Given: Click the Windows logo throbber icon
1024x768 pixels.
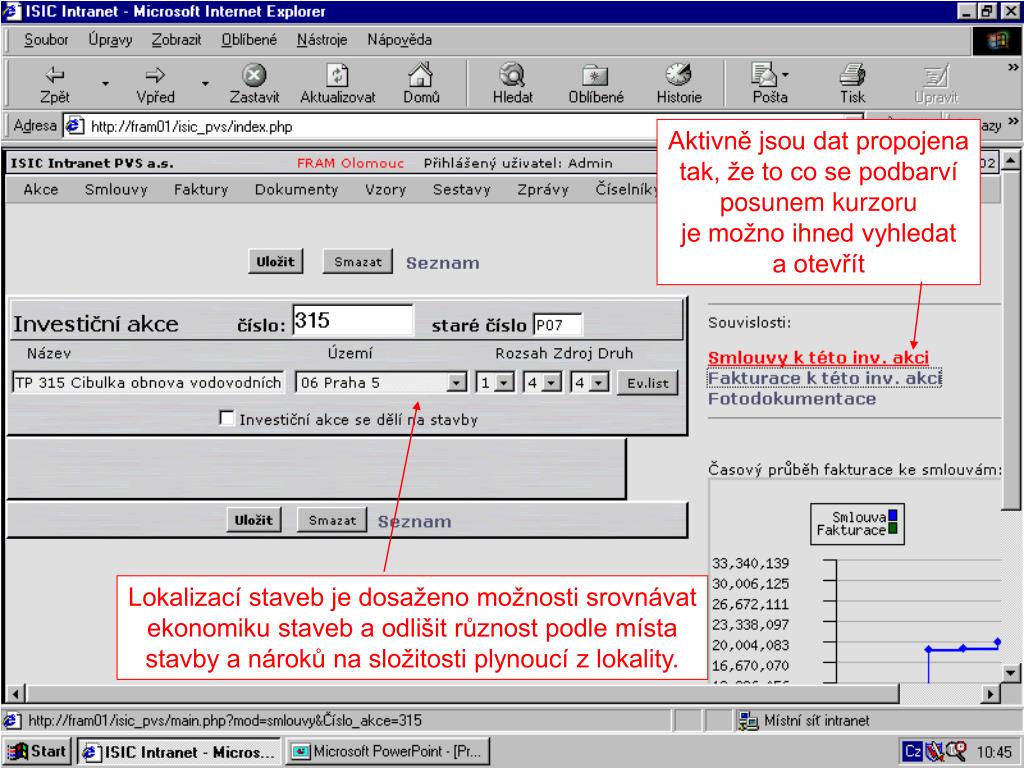Looking at the screenshot, I should (997, 40).
